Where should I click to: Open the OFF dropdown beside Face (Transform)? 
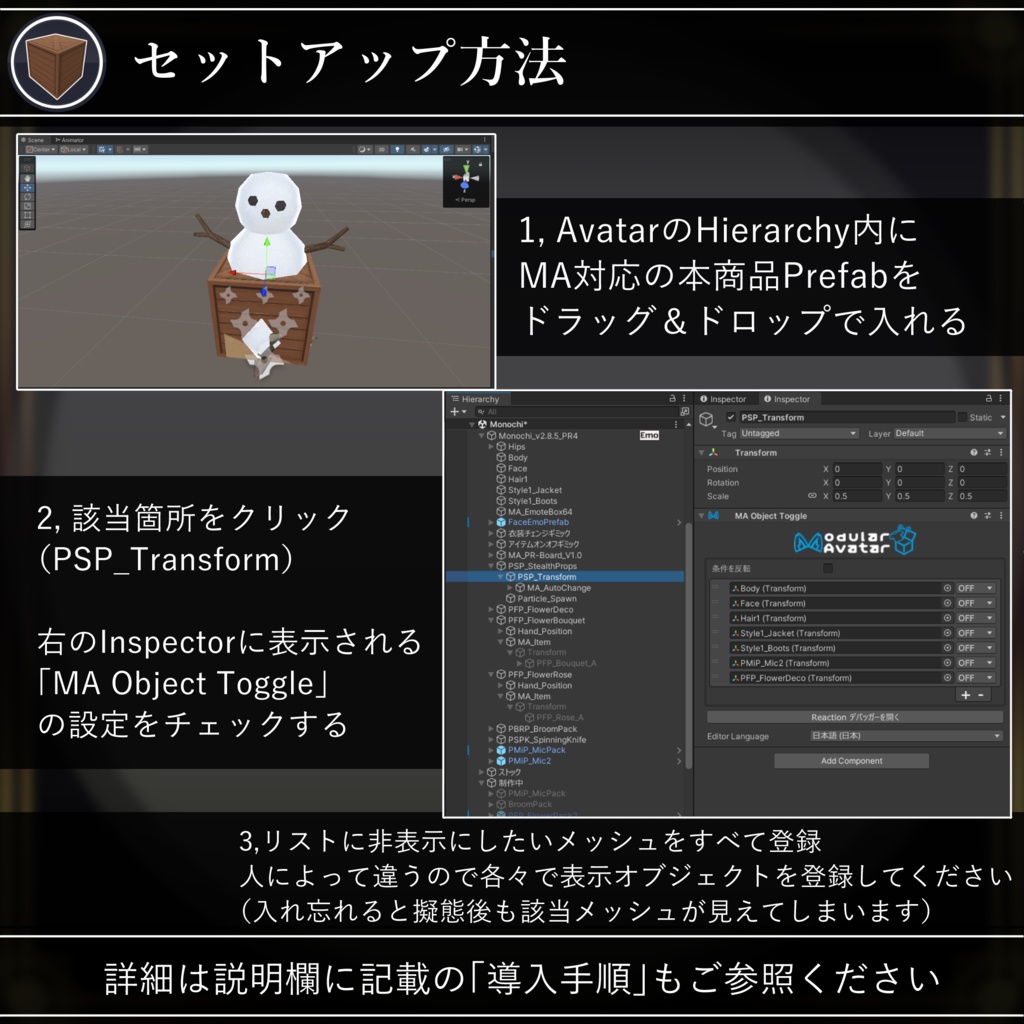[976, 603]
